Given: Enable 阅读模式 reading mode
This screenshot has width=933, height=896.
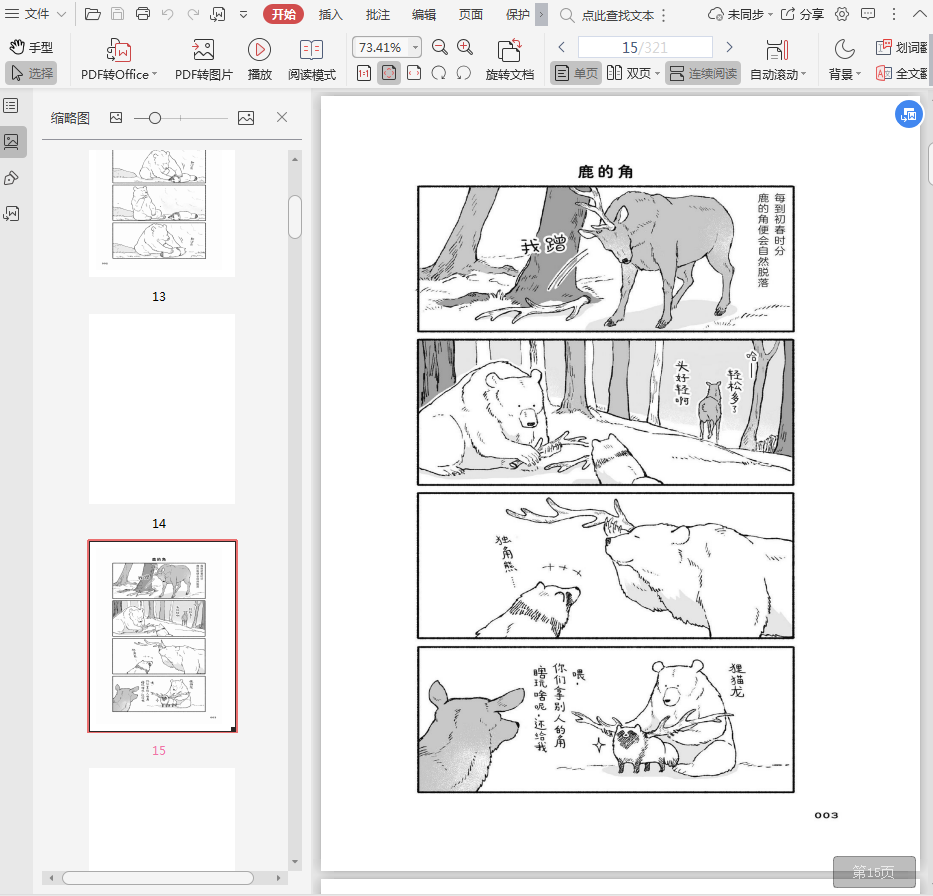Looking at the screenshot, I should point(312,59).
